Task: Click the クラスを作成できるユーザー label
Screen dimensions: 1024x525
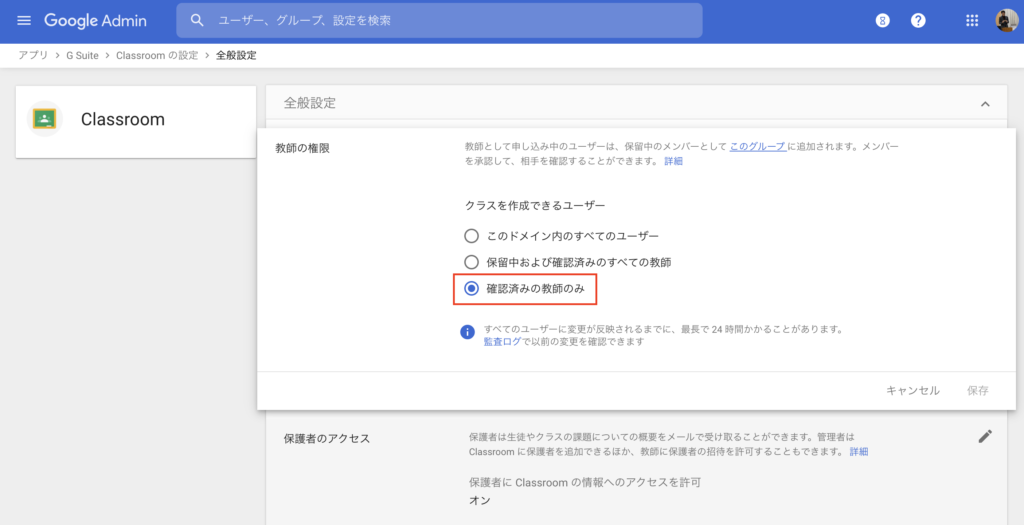Action: pos(535,205)
